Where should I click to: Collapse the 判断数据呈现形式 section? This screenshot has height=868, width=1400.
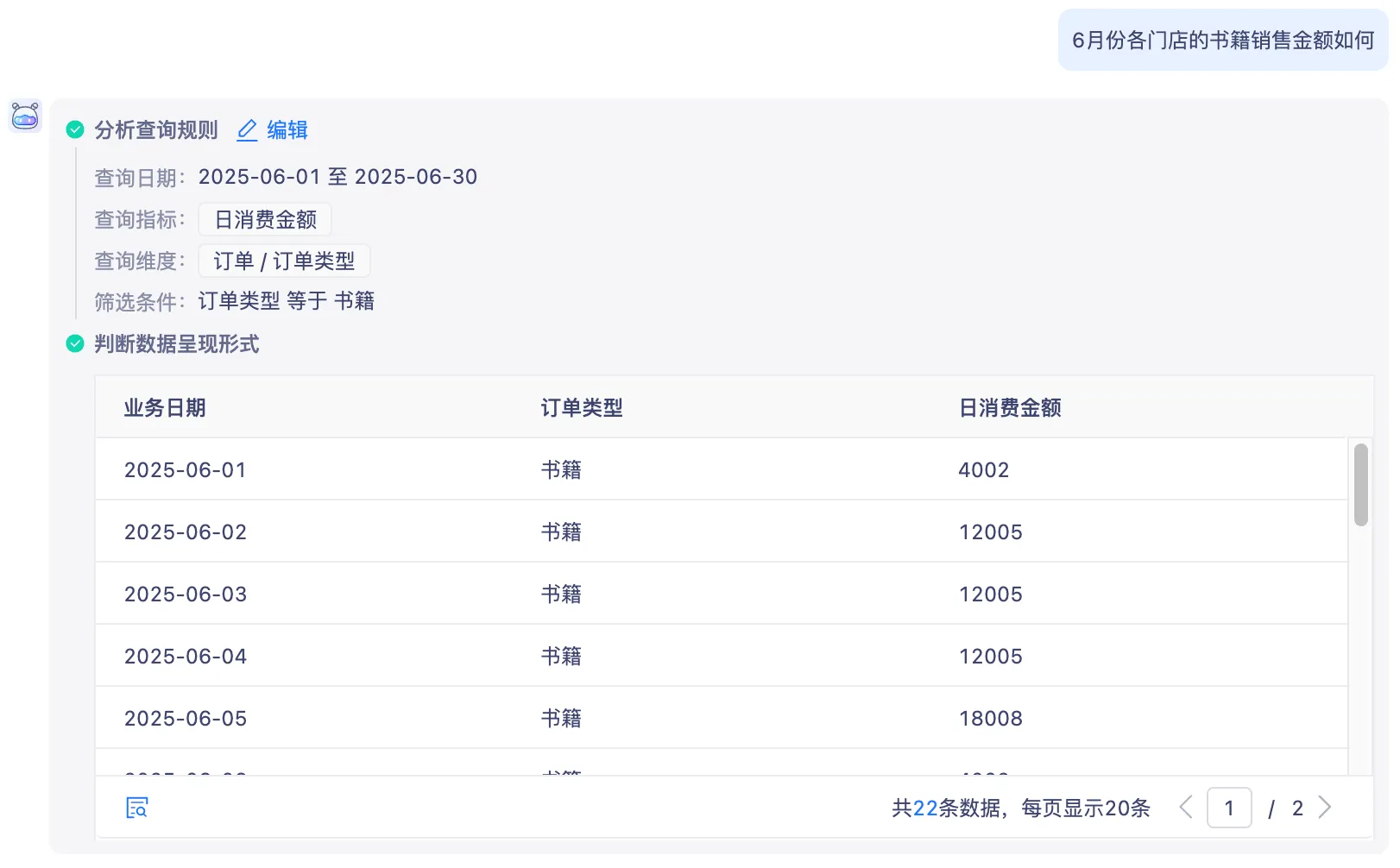click(x=177, y=344)
